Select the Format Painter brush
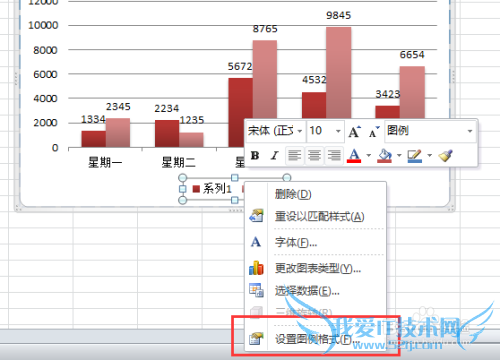The width and height of the screenshot is (500, 360). coord(445,155)
